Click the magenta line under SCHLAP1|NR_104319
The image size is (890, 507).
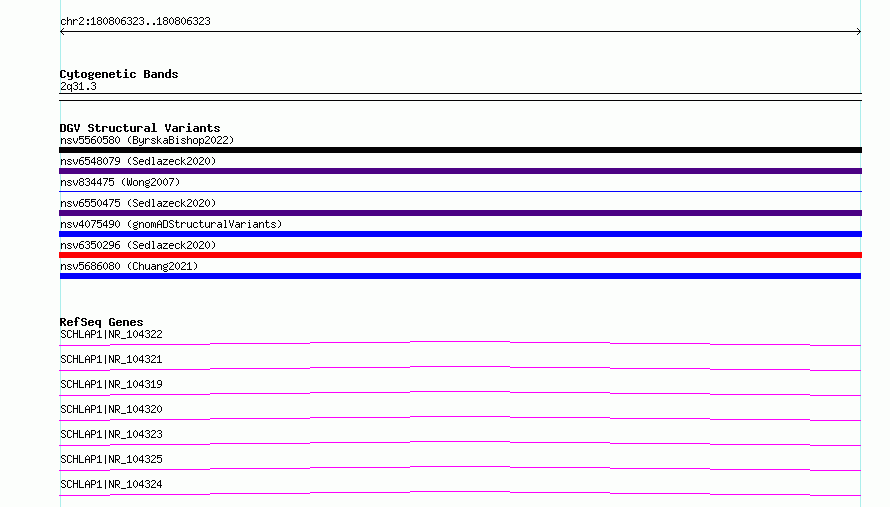click(460, 392)
